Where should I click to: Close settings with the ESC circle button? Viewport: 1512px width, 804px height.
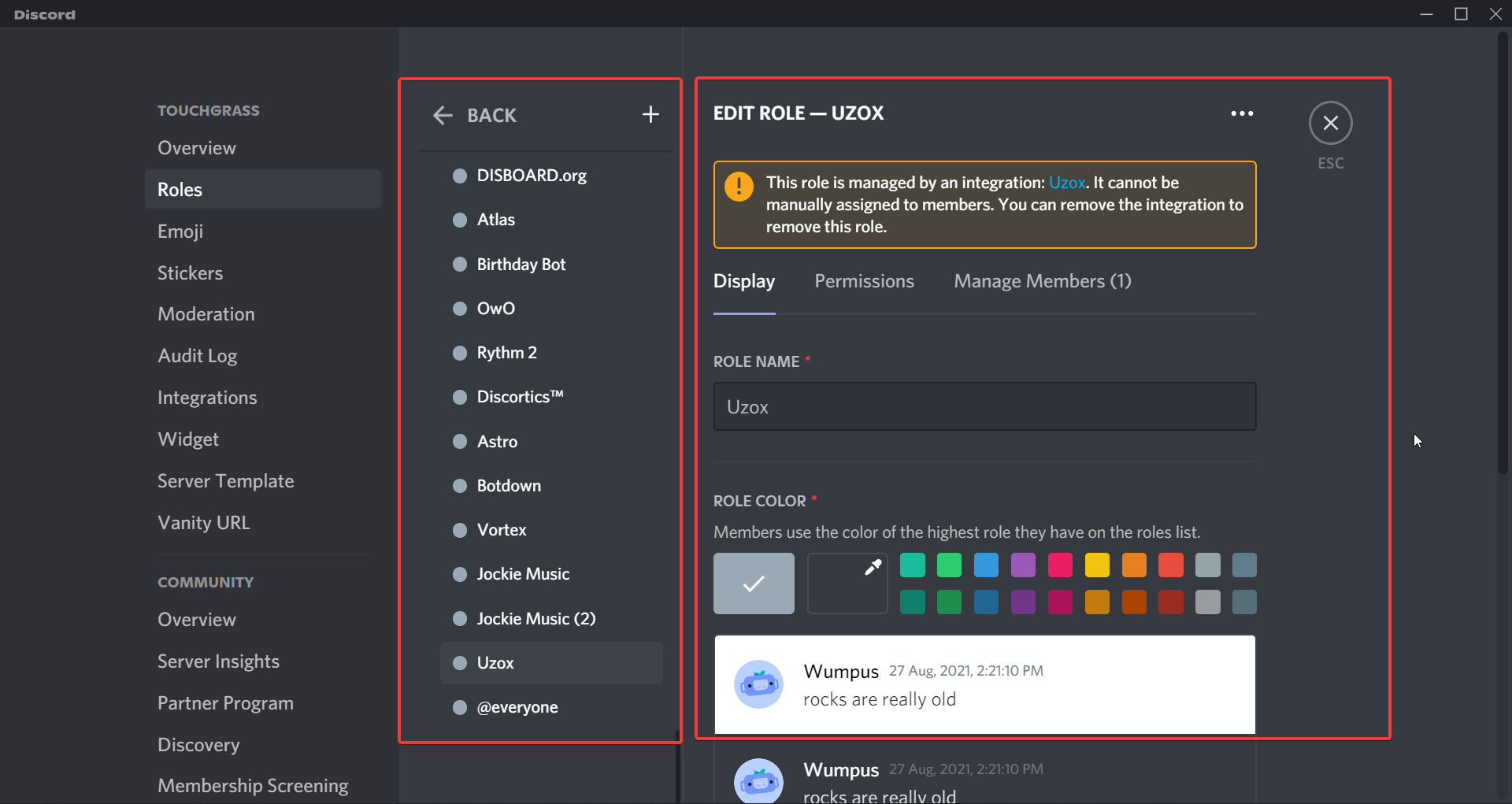point(1331,123)
